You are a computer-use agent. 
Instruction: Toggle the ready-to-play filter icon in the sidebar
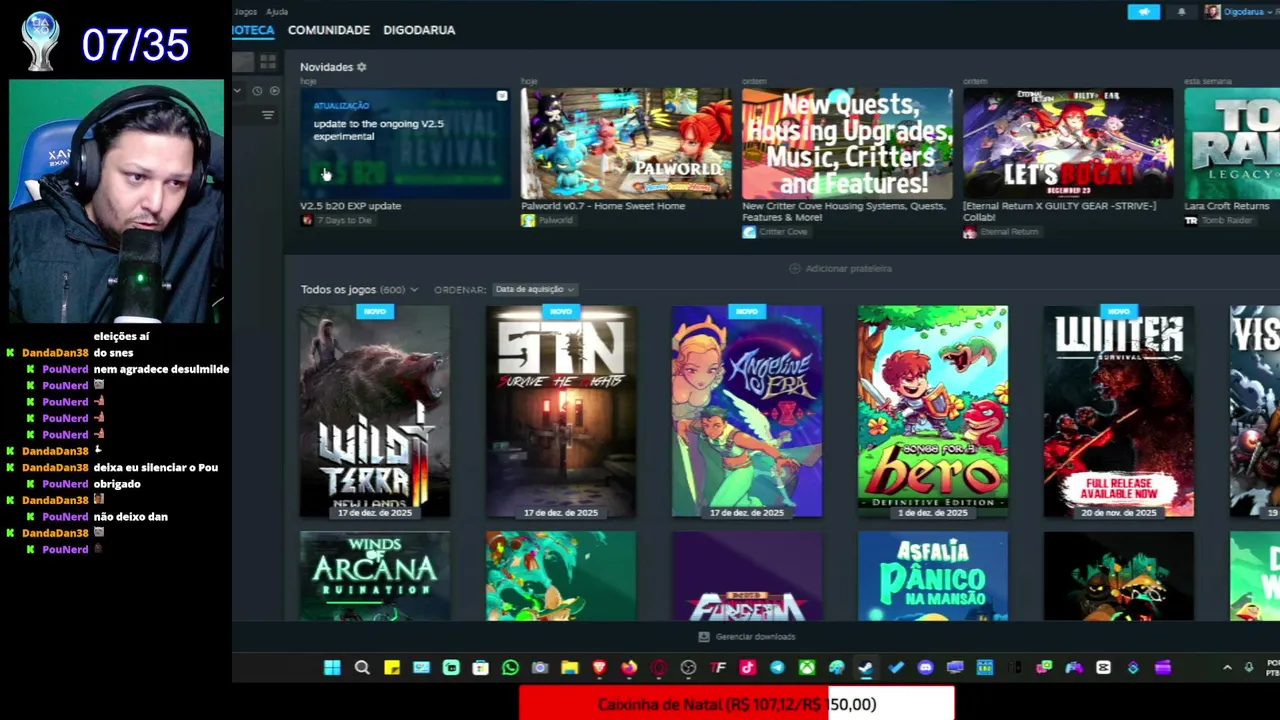pyautogui.click(x=274, y=91)
